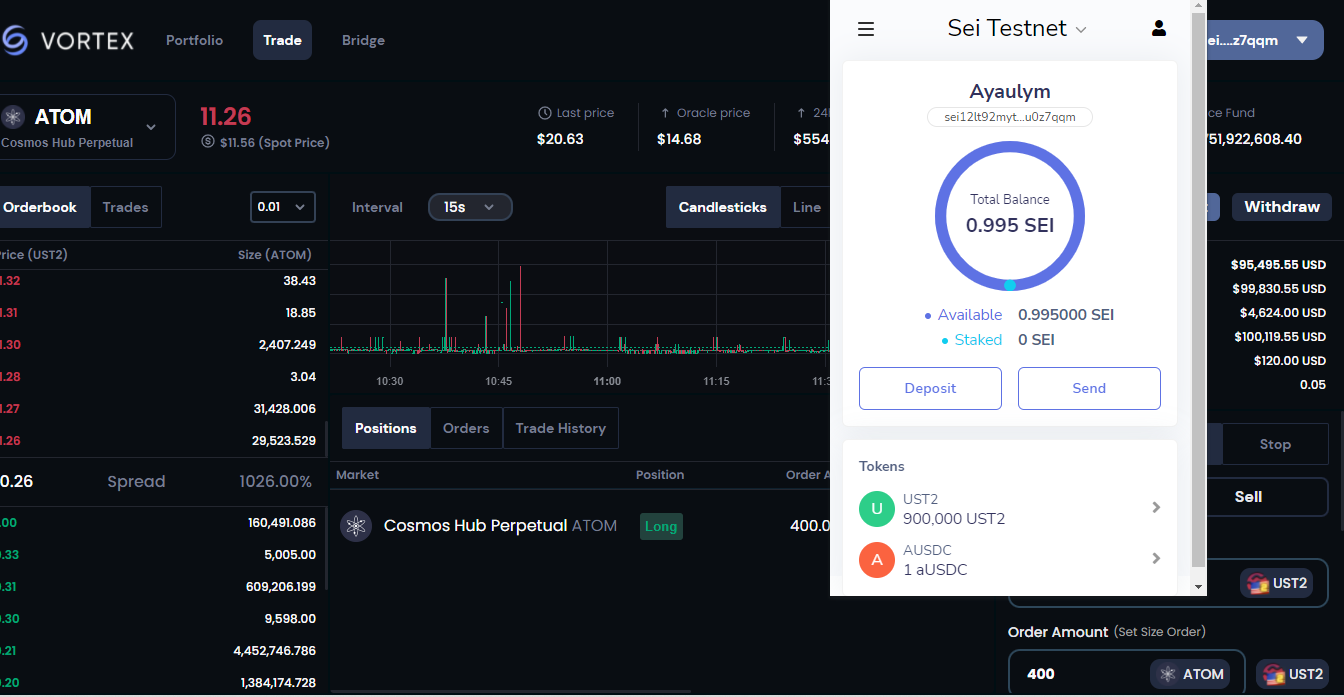Click the 2,407.249 size orderbook row
The image size is (1344, 697).
[160, 345]
